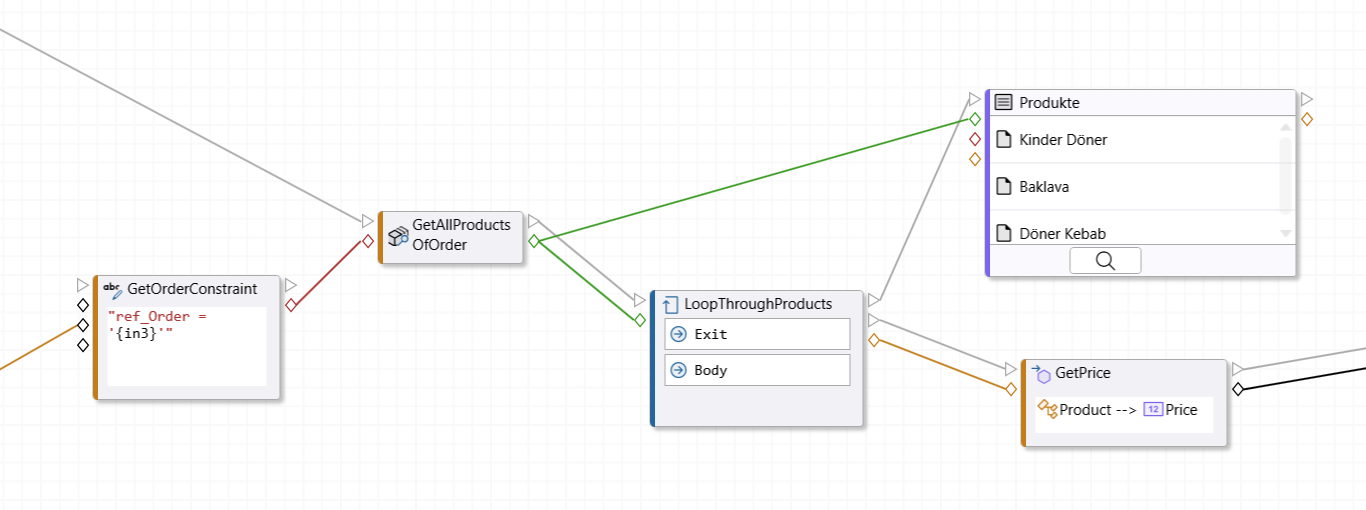Image resolution: width=1366 pixels, height=510 pixels.
Task: Click the Produkte list header icon
Action: click(x=1004, y=103)
